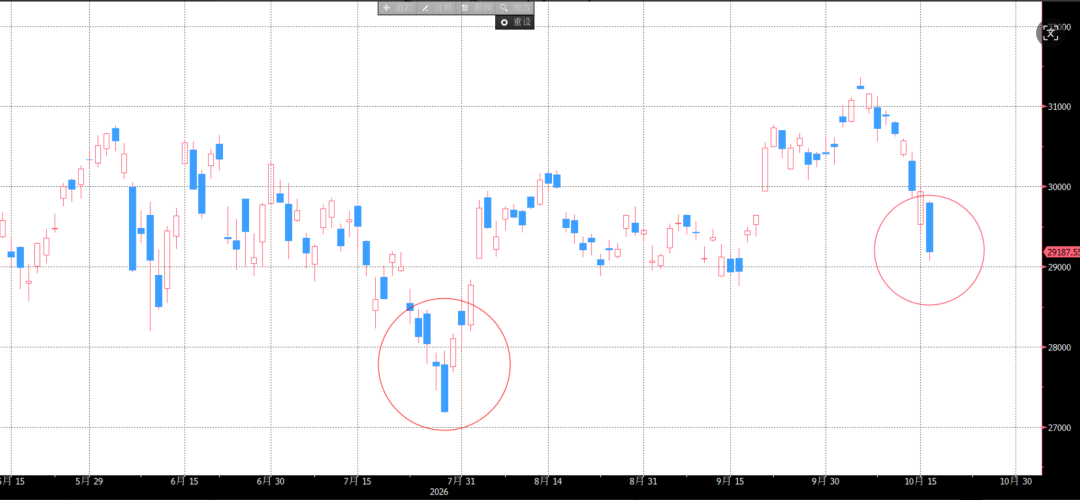
Task: Select the 注释 (annotate) pencil tool
Action: (437, 8)
